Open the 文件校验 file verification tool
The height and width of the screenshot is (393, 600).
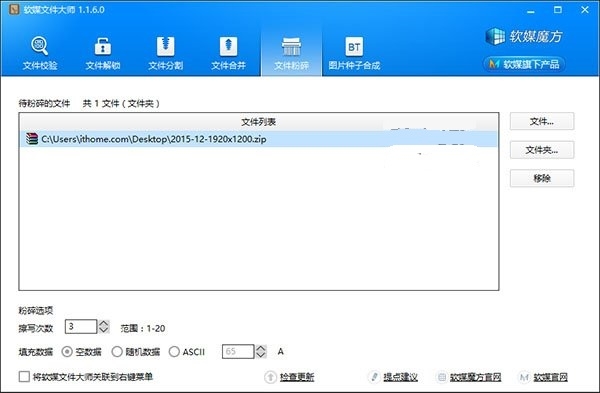[x=40, y=53]
